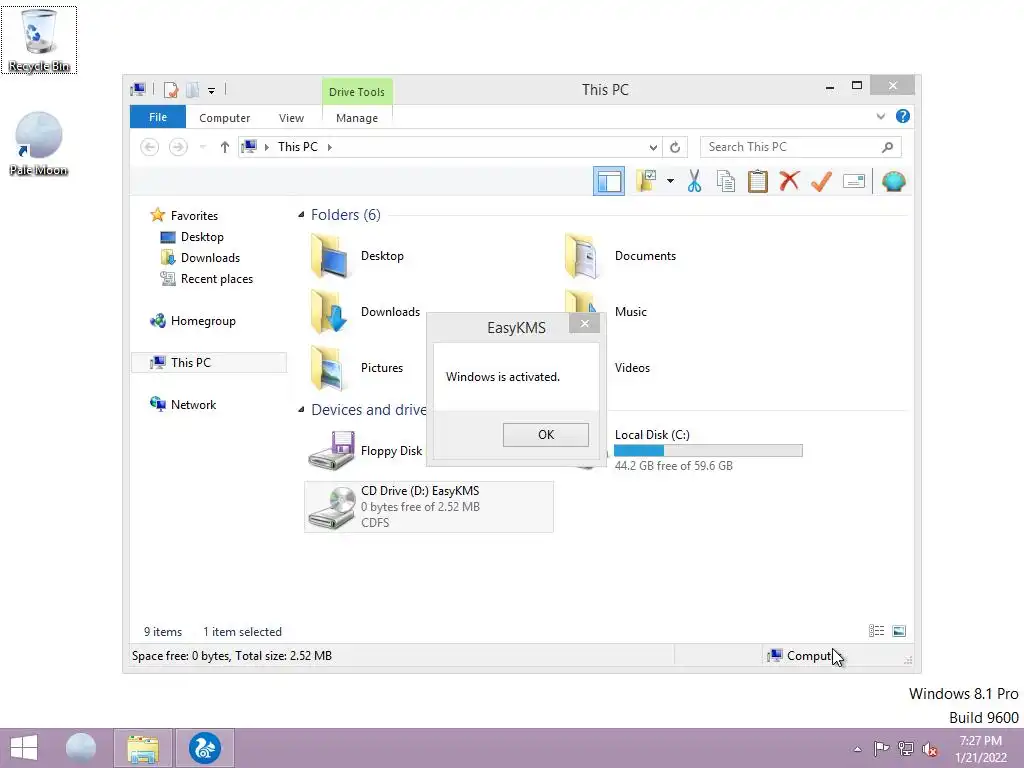Click the New folder quick access icon

click(x=193, y=90)
